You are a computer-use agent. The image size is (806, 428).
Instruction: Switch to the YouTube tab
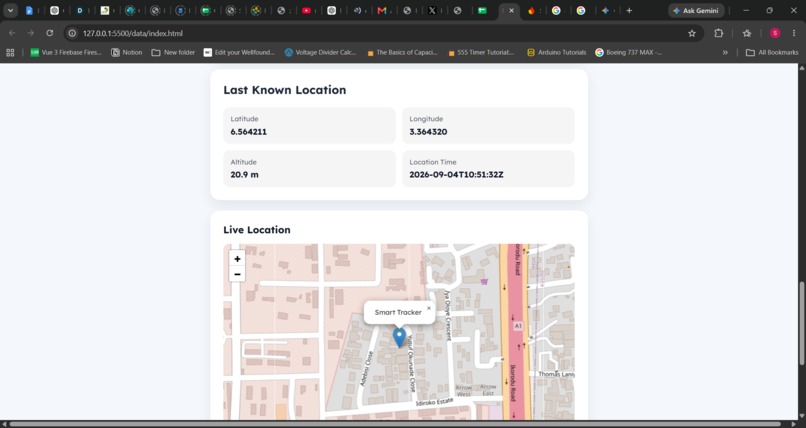point(306,10)
